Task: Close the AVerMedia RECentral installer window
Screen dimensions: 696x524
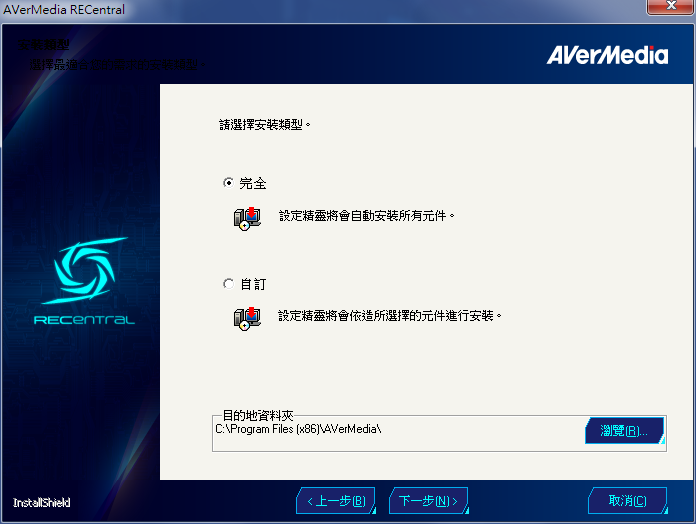Action: pyautogui.click(x=670, y=6)
